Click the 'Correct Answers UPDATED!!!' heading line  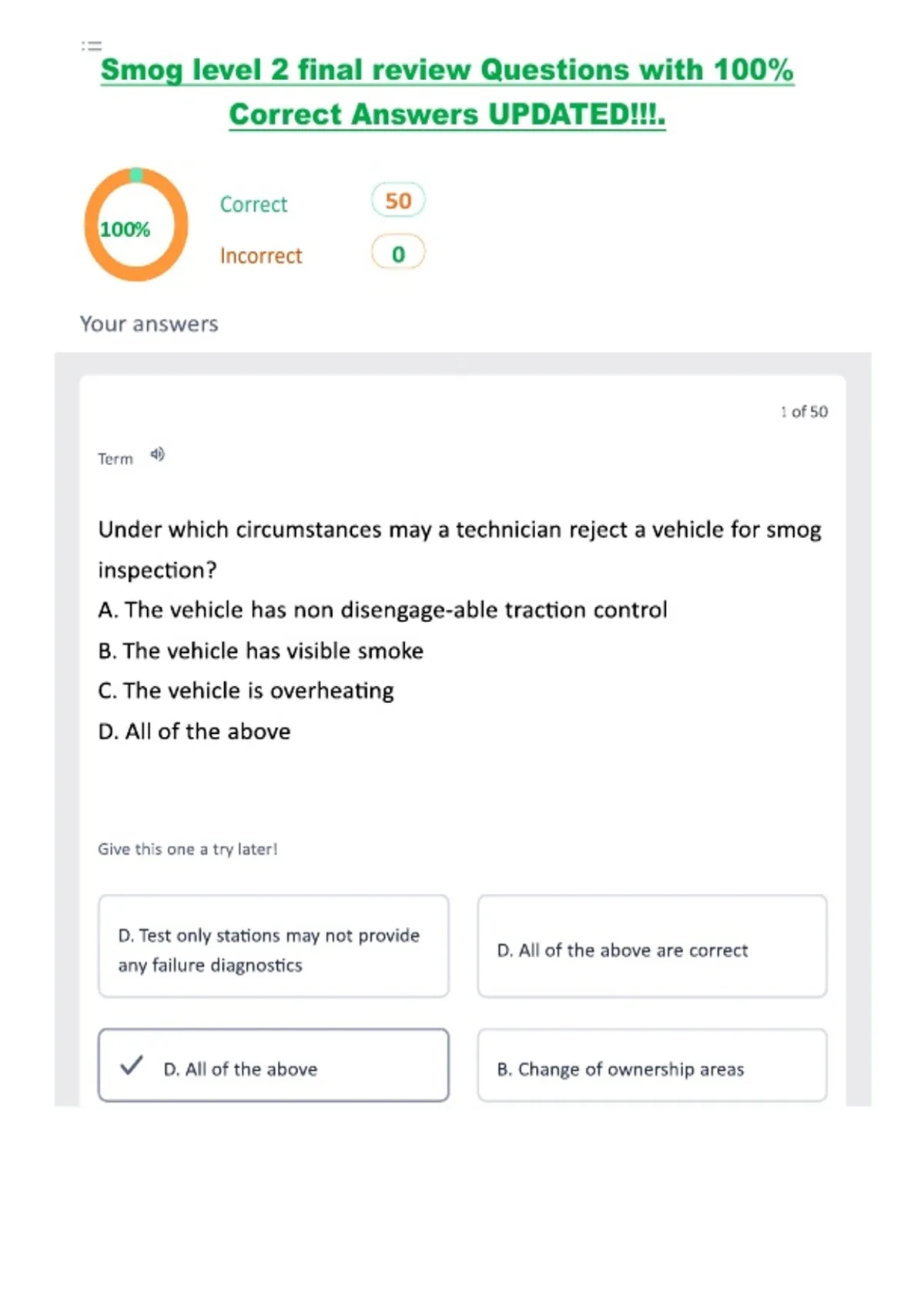pyautogui.click(x=447, y=115)
